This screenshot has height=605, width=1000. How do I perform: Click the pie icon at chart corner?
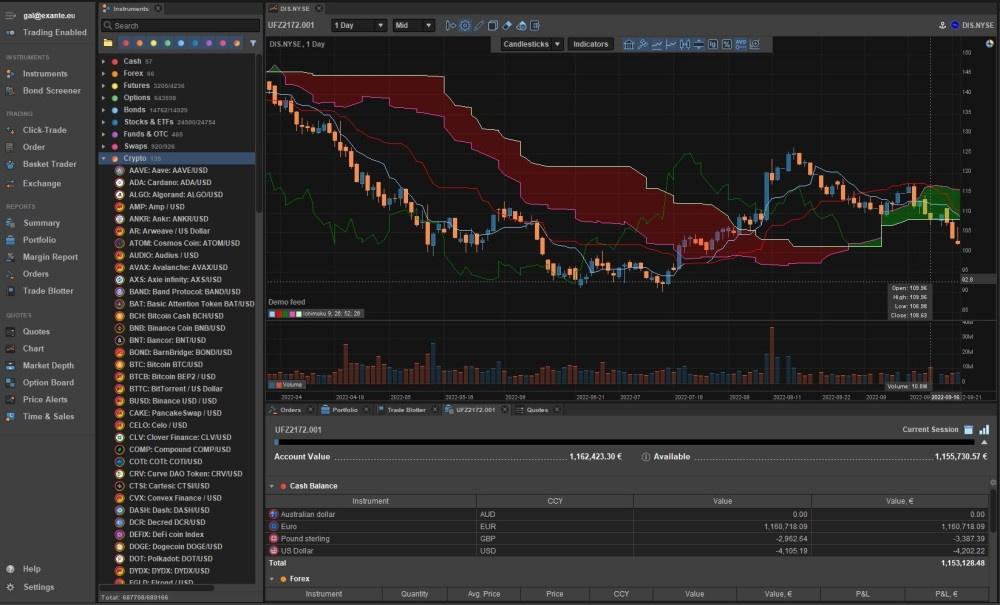click(989, 44)
